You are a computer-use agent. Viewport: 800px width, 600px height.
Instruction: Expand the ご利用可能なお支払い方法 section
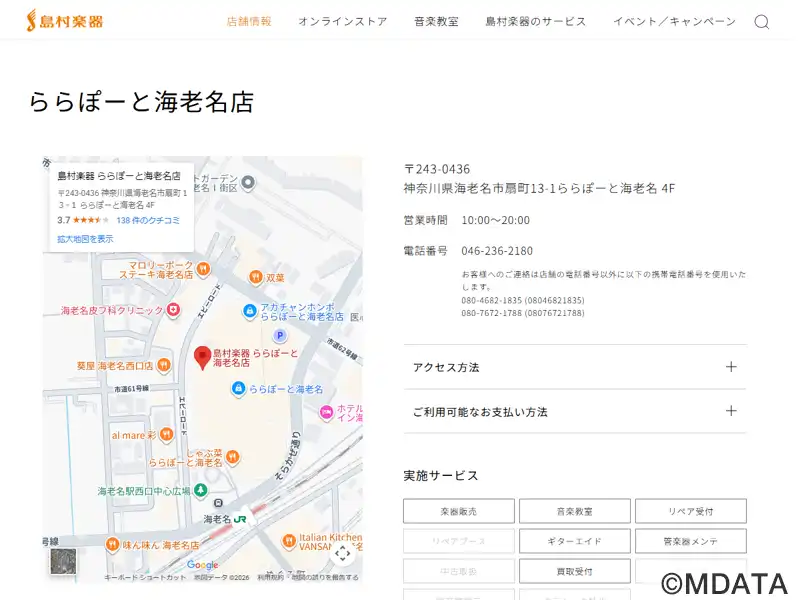(x=574, y=411)
